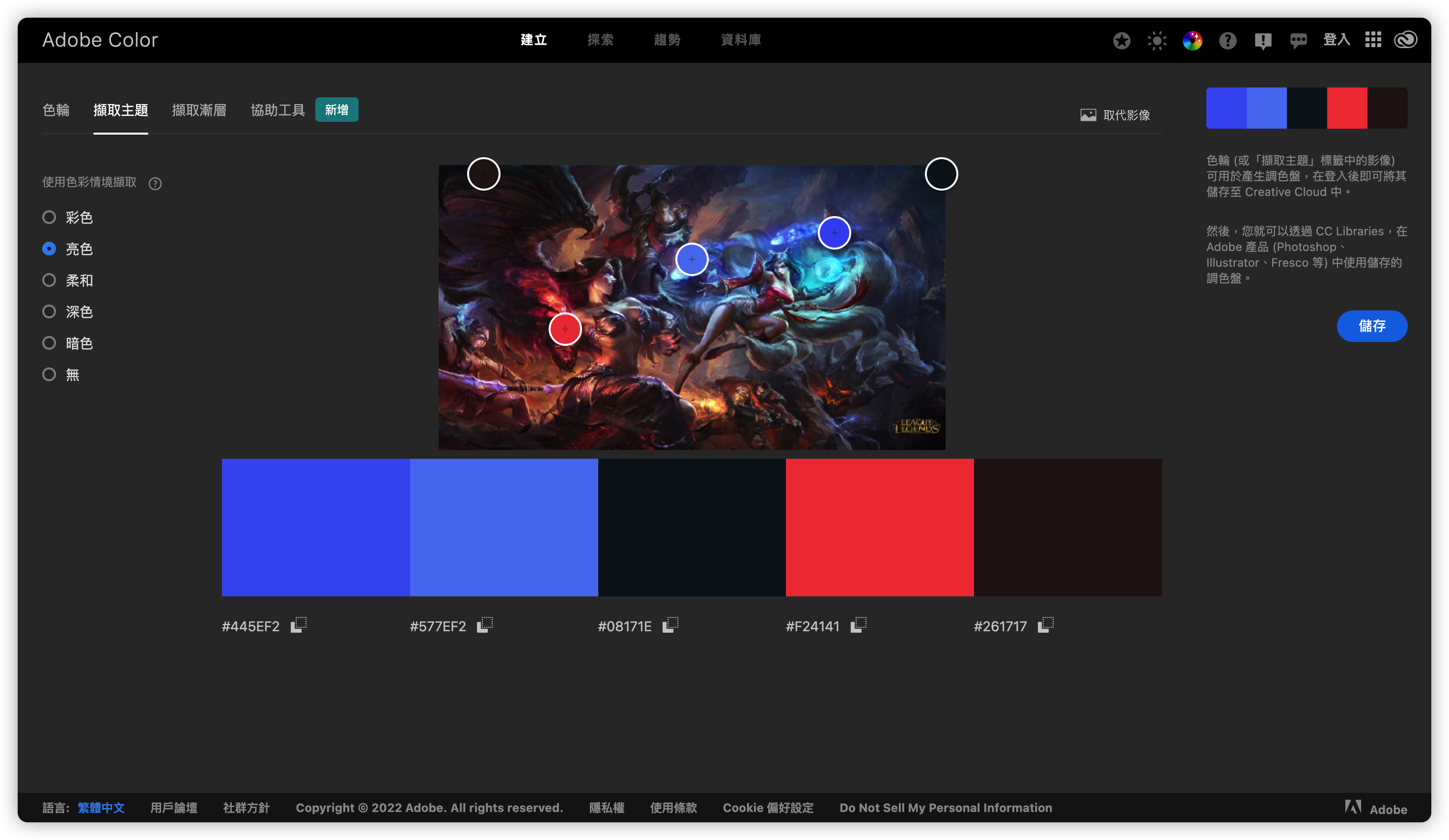The image size is (1449, 840).
Task: Open the Adobe apps grid menu
Action: click(x=1373, y=40)
